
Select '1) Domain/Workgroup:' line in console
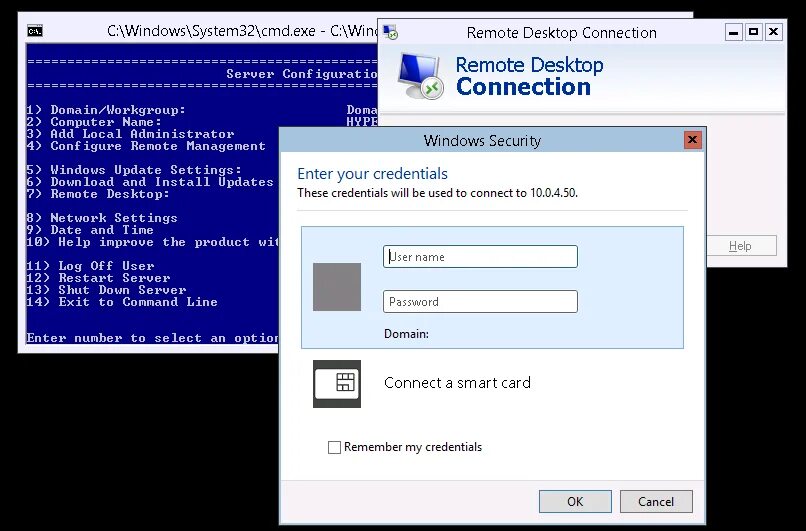(x=106, y=110)
